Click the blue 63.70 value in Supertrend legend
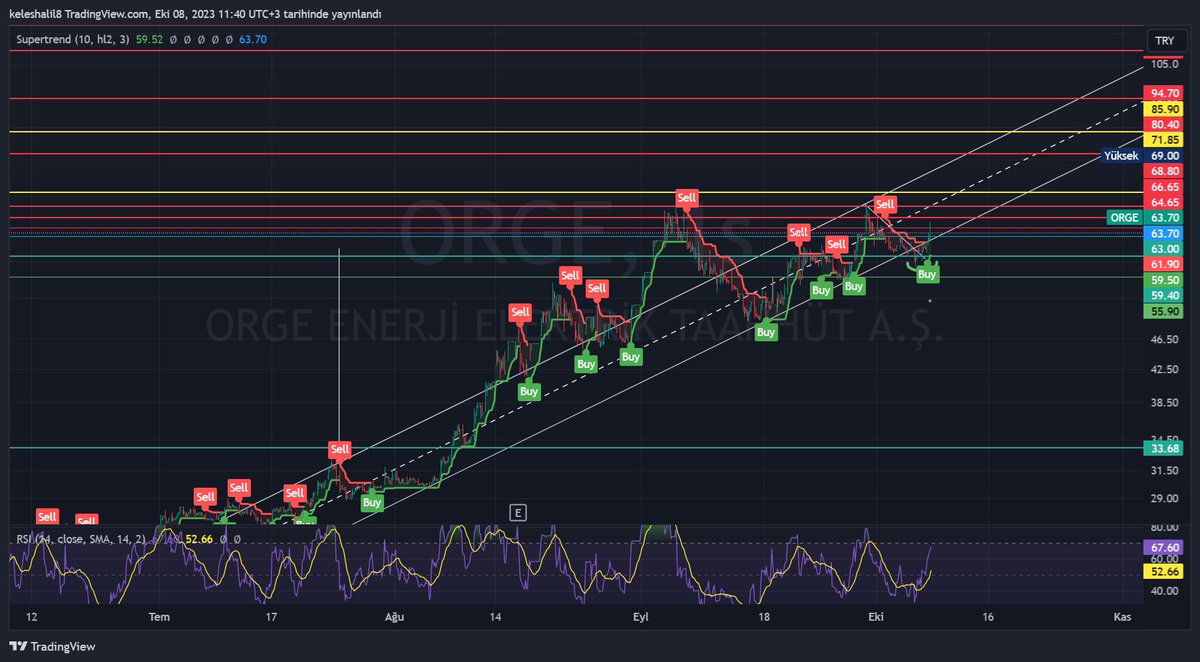Viewport: 1200px width, 662px height. pos(253,40)
